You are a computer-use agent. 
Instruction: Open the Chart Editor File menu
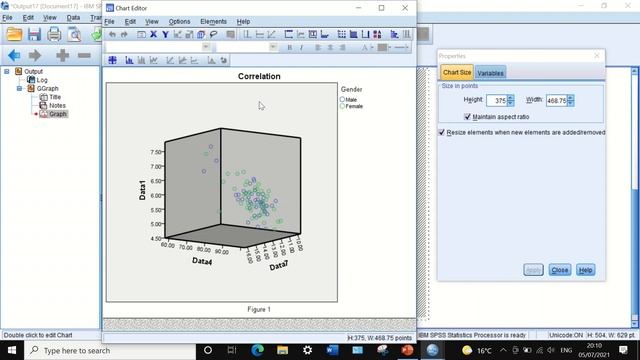click(109, 22)
